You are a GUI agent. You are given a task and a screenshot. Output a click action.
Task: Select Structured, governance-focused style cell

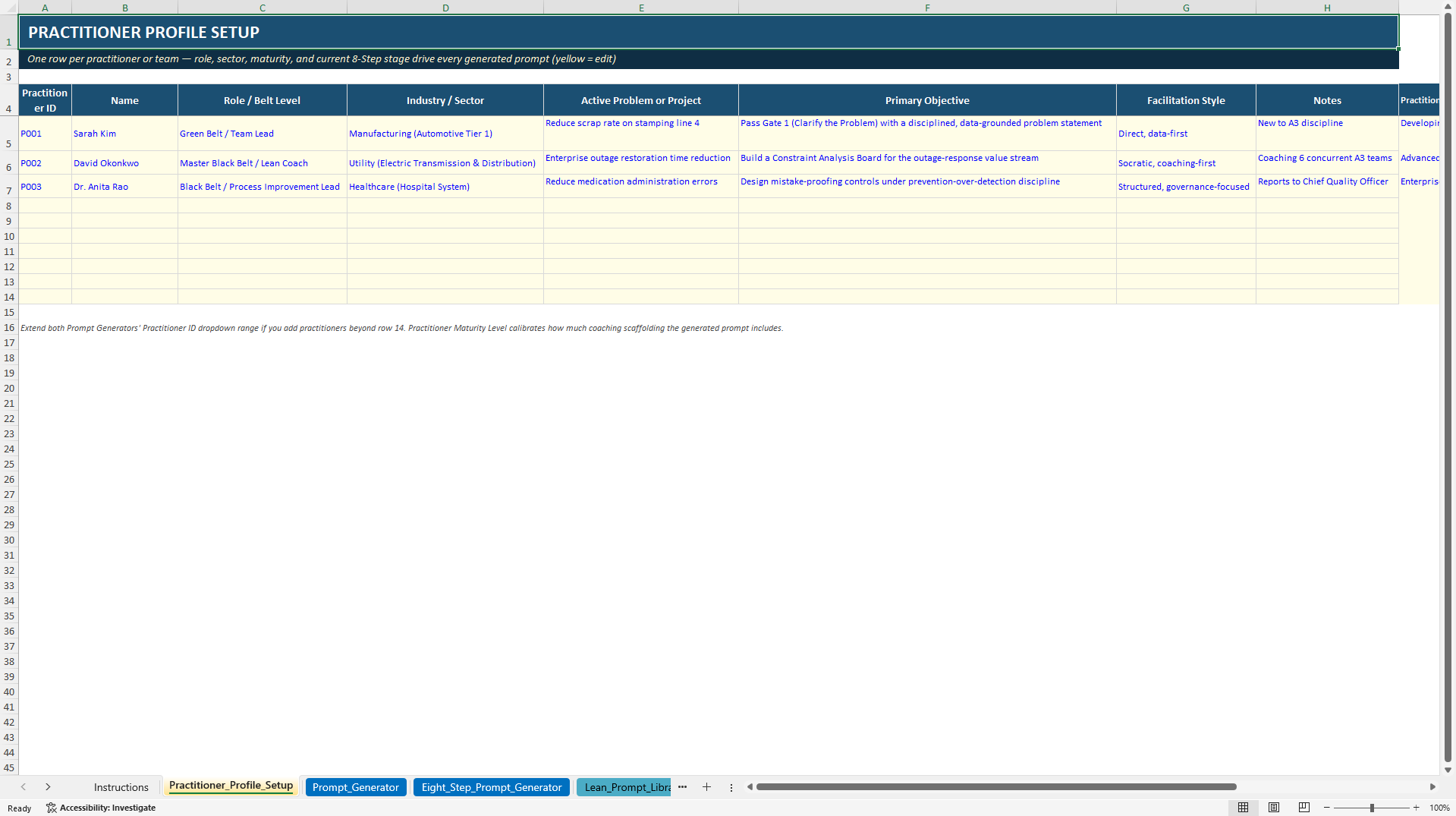(x=1186, y=187)
